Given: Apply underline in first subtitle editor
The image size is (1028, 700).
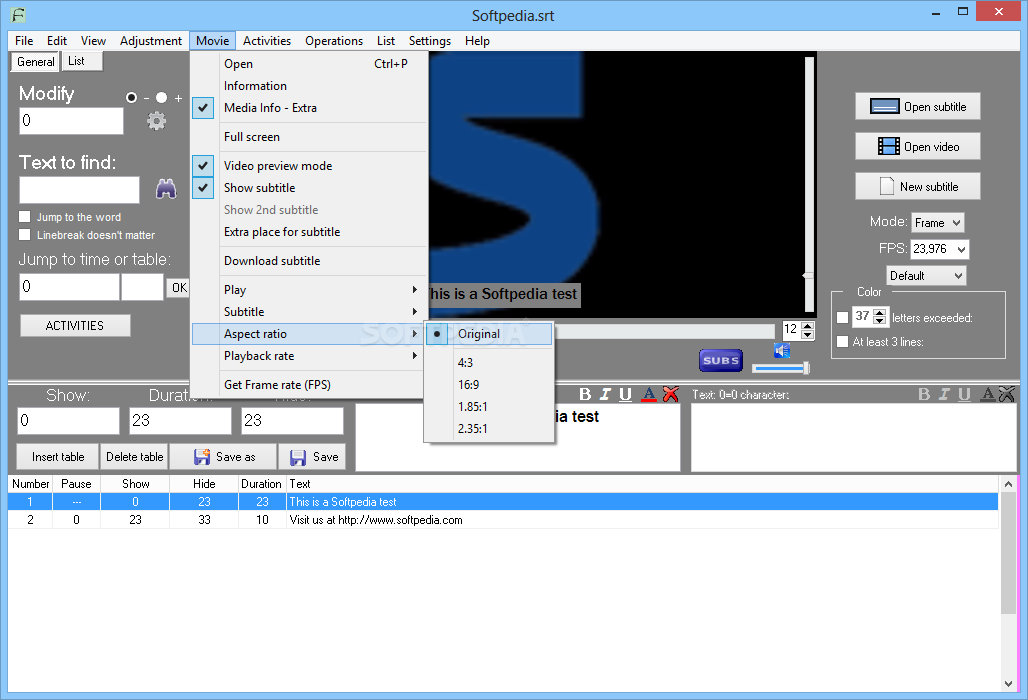Looking at the screenshot, I should point(625,394).
